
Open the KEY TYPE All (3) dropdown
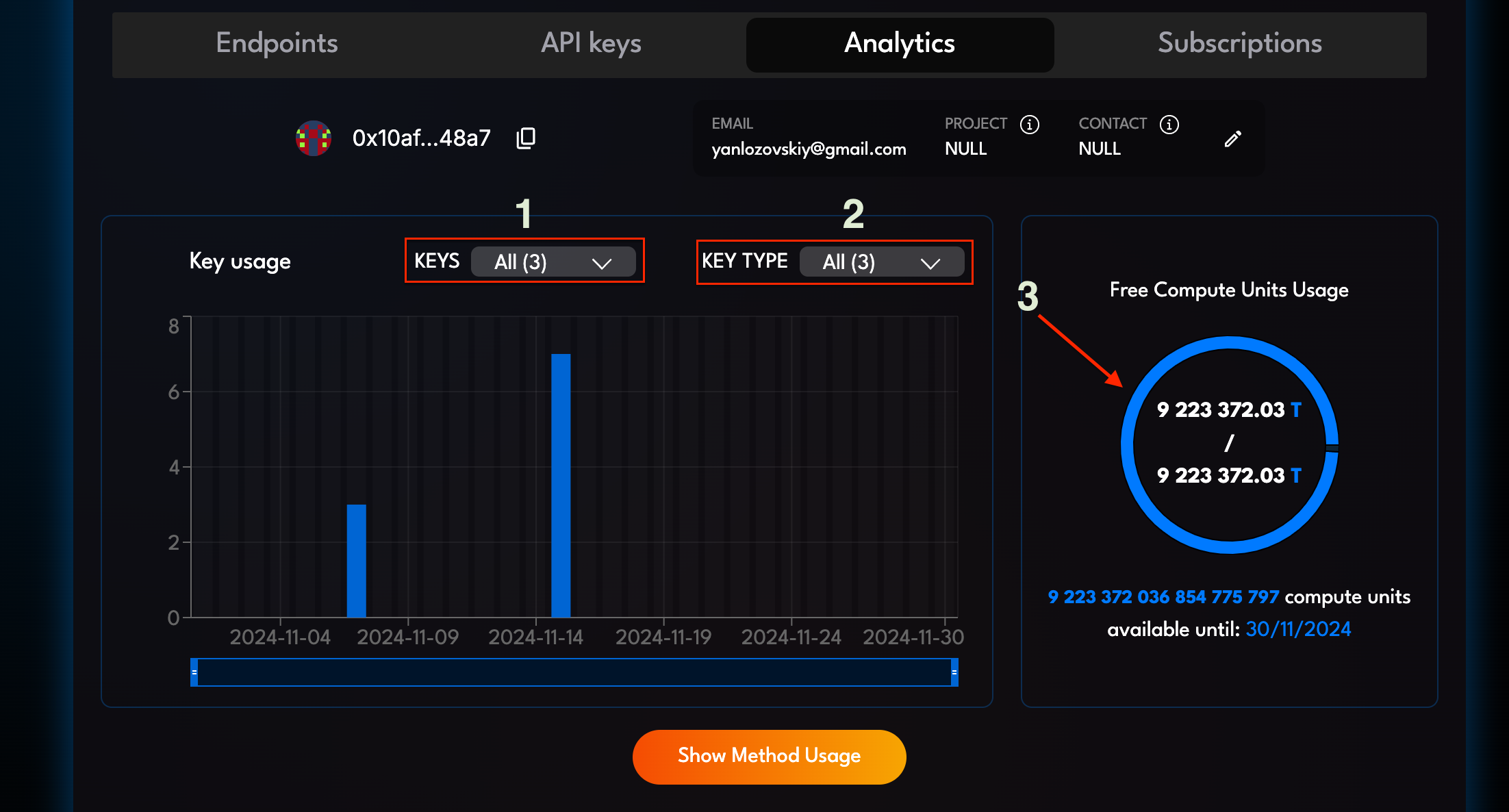coord(880,262)
